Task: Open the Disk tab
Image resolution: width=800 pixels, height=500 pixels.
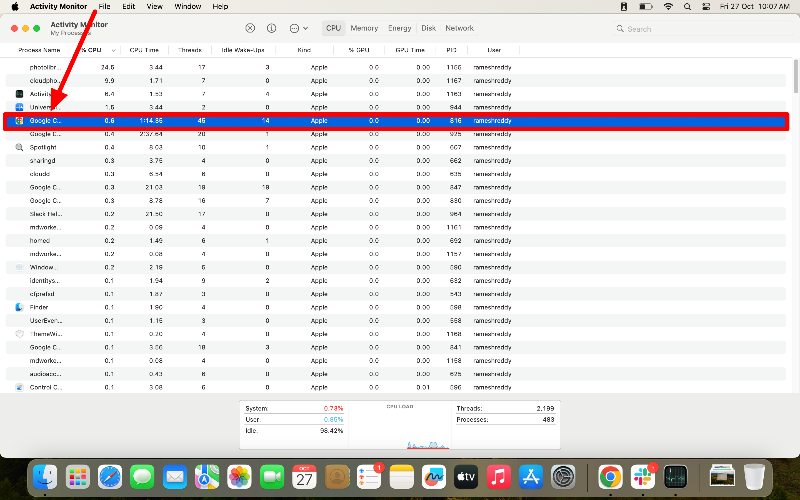Action: (x=428, y=28)
